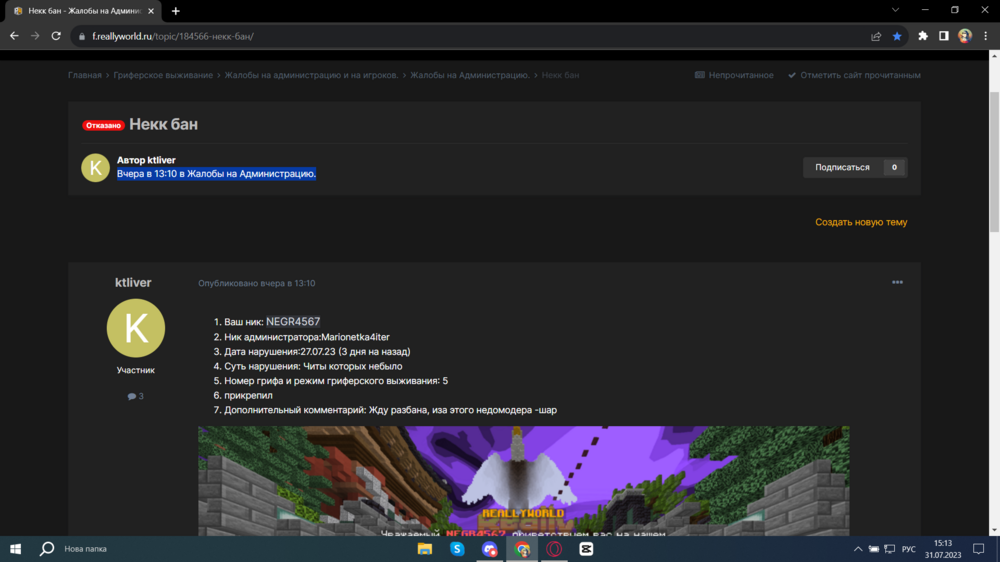Open Жалобы на администрацию и на игроков breadcrumb
This screenshot has width=1000, height=562.
(x=311, y=75)
